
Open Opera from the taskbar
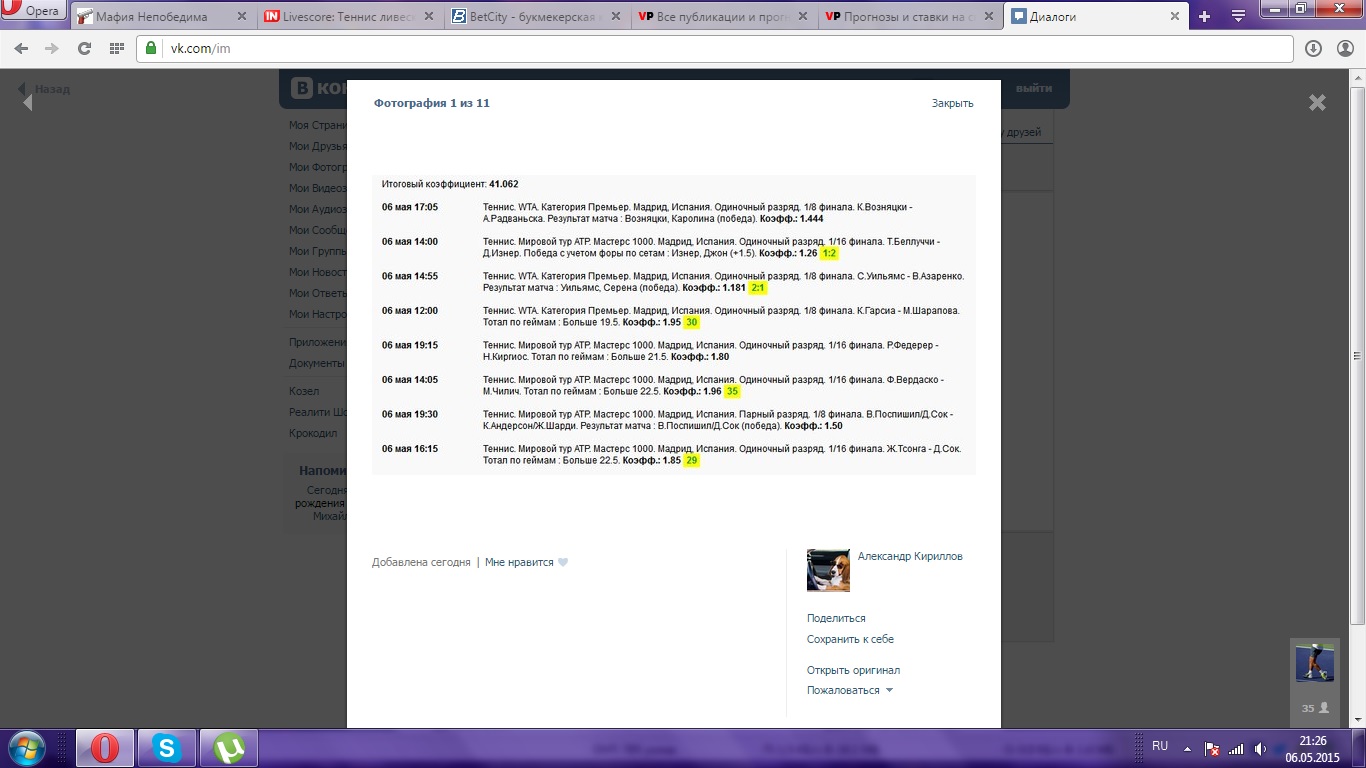point(104,748)
